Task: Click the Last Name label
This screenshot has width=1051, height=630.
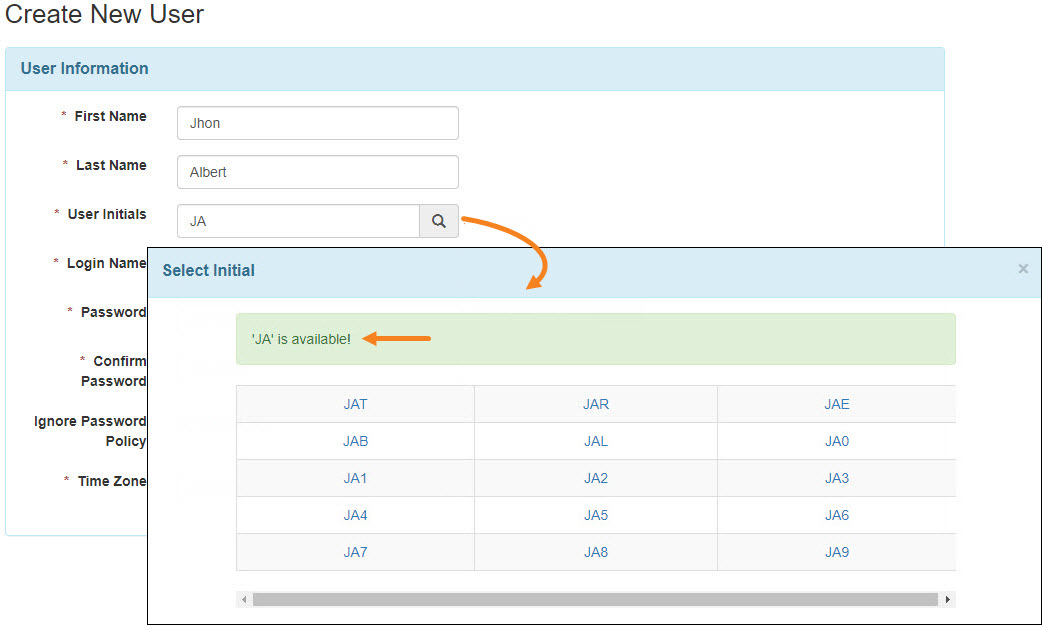Action: (111, 165)
